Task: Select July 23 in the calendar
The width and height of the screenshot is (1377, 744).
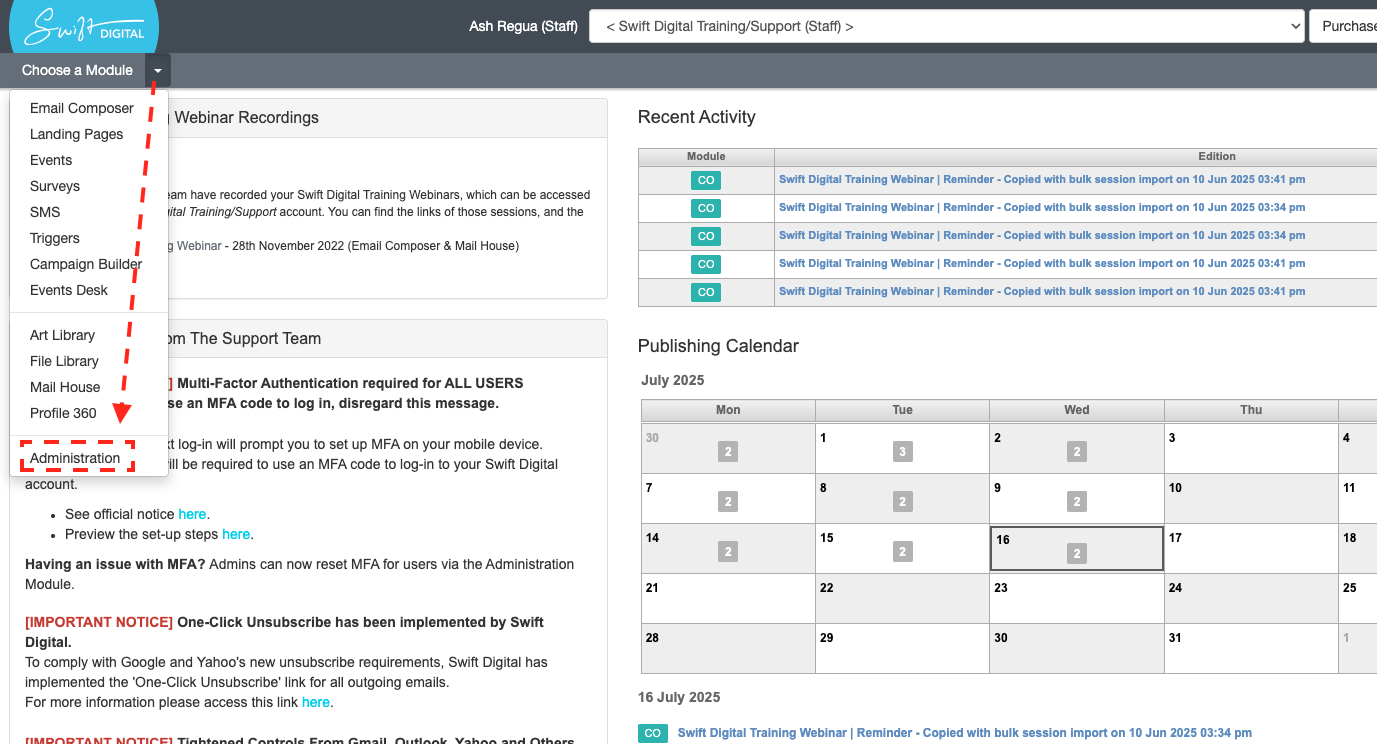Action: (x=1077, y=598)
